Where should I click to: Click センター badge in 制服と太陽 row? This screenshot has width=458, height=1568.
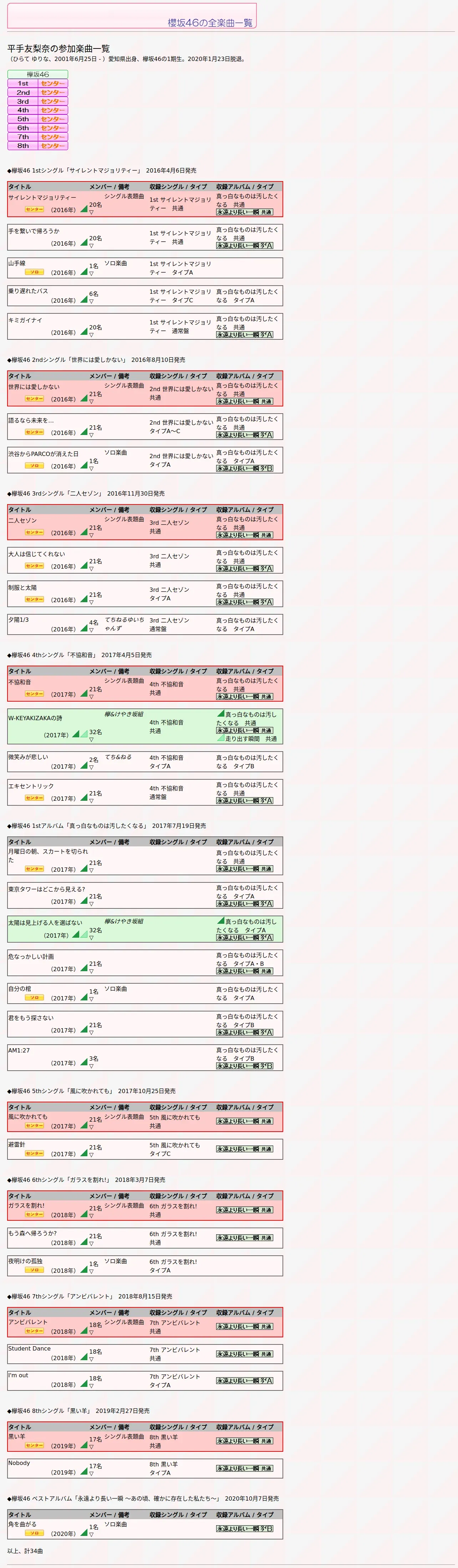coord(34,600)
